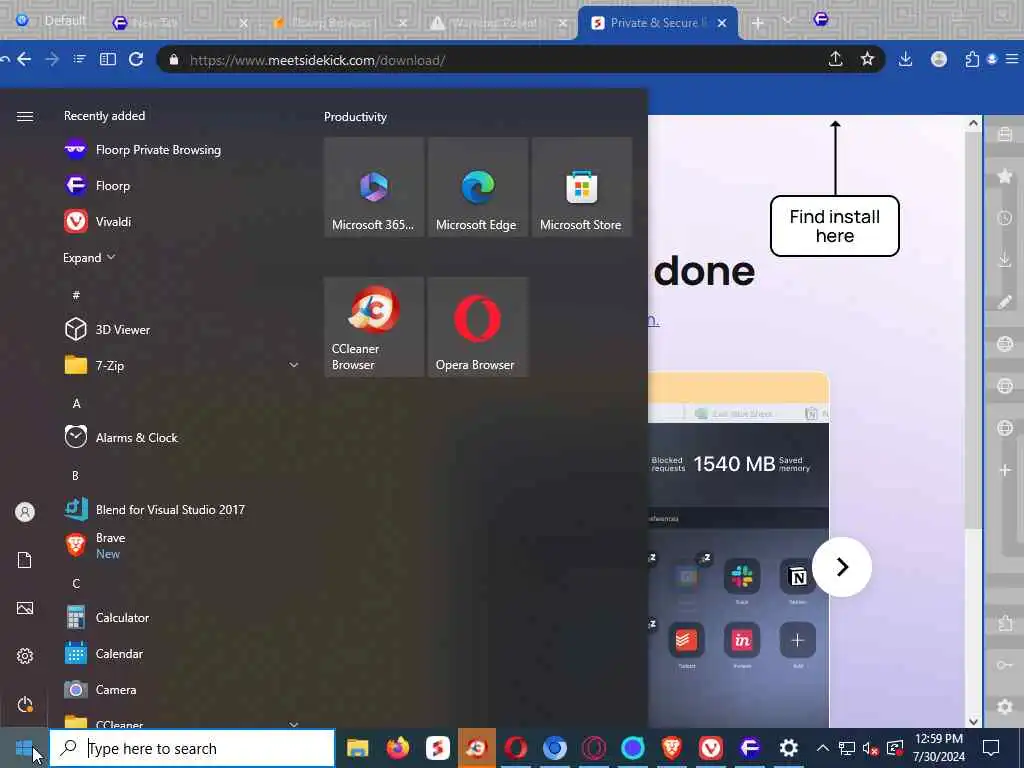Screen dimensions: 1024x768
Task: Open side panel settings gear at bottom
Action: point(1005,707)
